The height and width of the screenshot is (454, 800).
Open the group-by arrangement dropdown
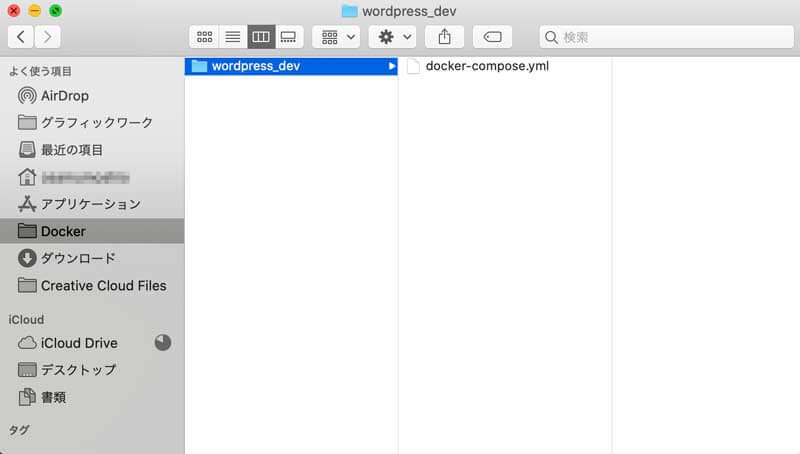[x=336, y=37]
